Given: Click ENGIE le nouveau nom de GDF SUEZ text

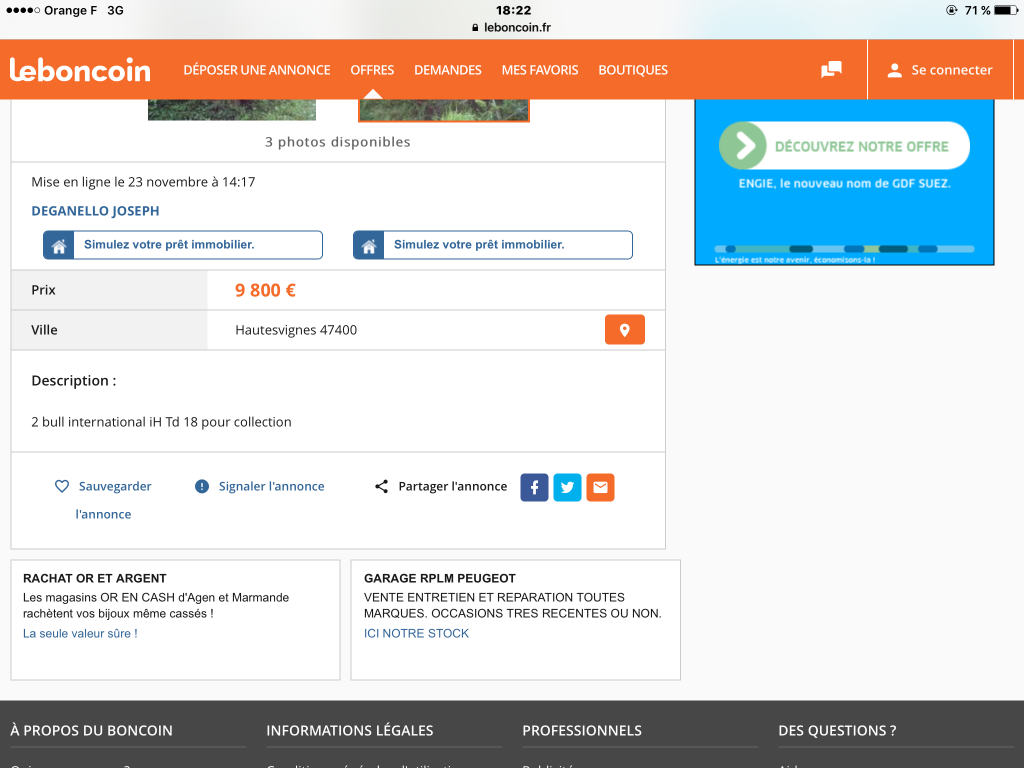Looking at the screenshot, I should (x=844, y=184).
